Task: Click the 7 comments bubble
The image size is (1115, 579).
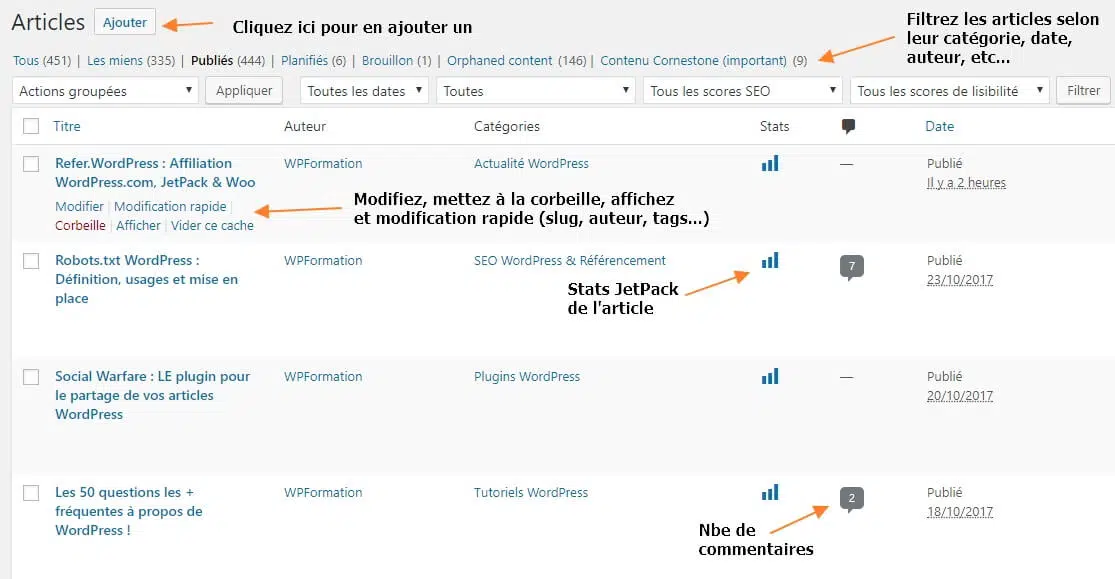Action: point(851,266)
